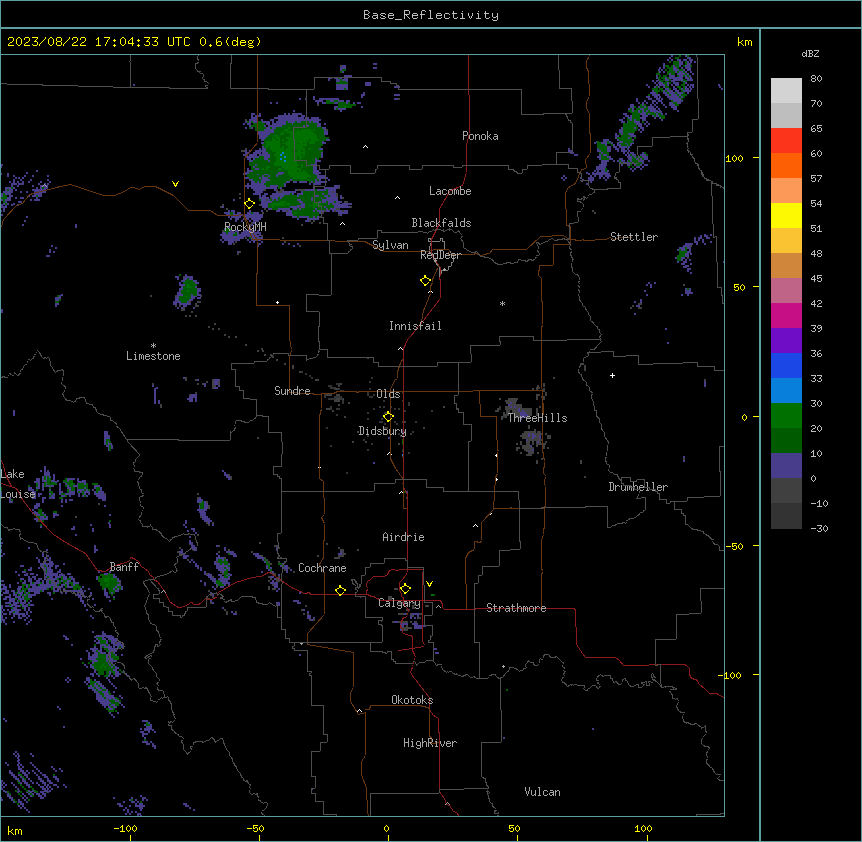
Task: Pick the bright yellow swatch in the legend
Action: point(786,215)
